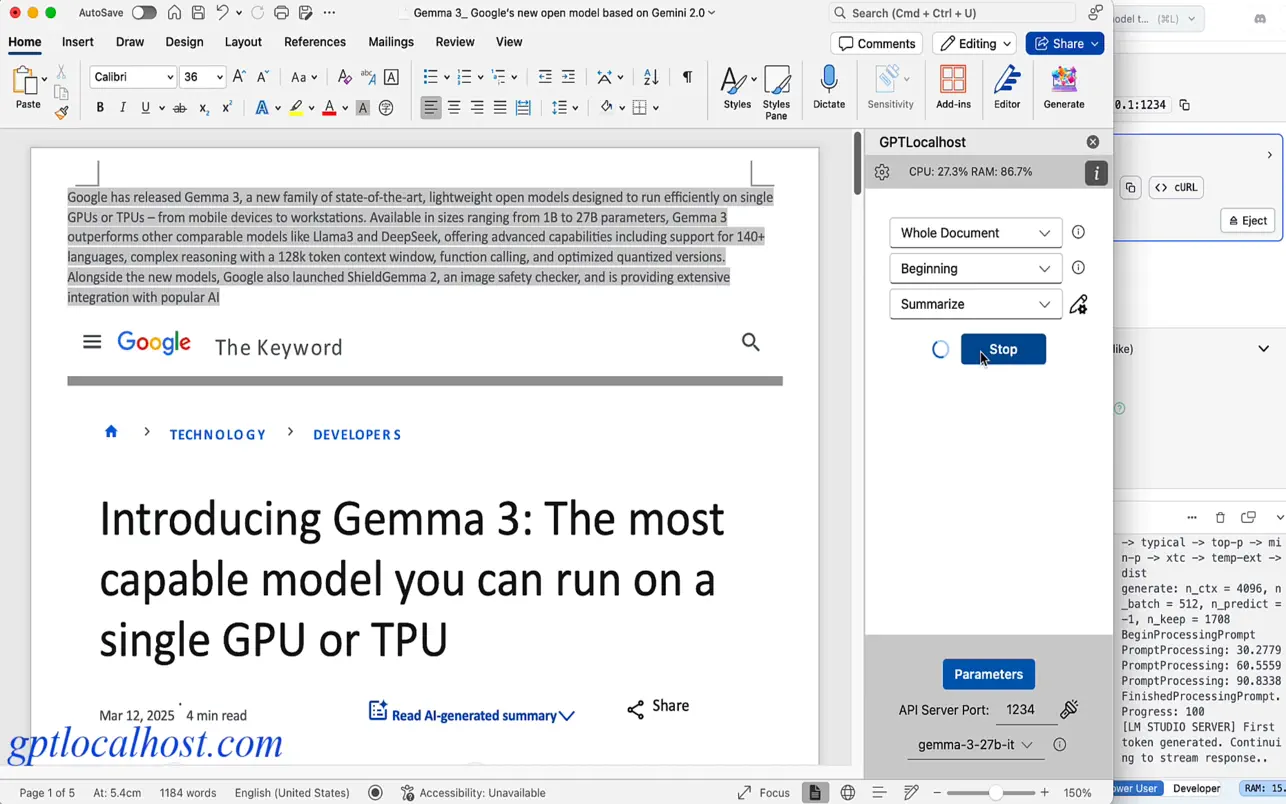
Task: Toggle the AutoSave switch
Action: click(143, 13)
